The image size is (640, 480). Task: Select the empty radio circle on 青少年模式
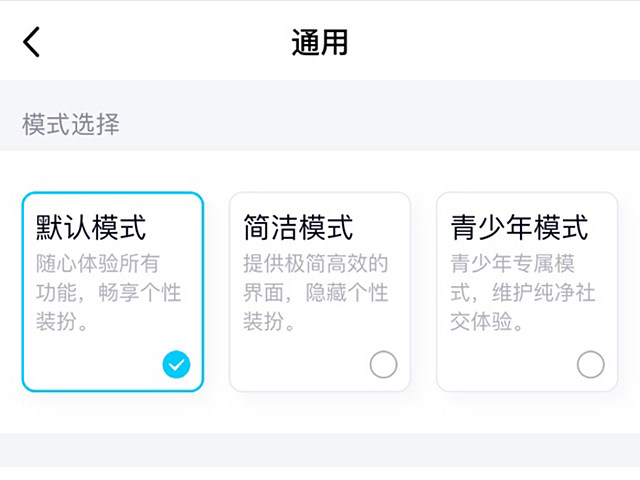(x=590, y=365)
